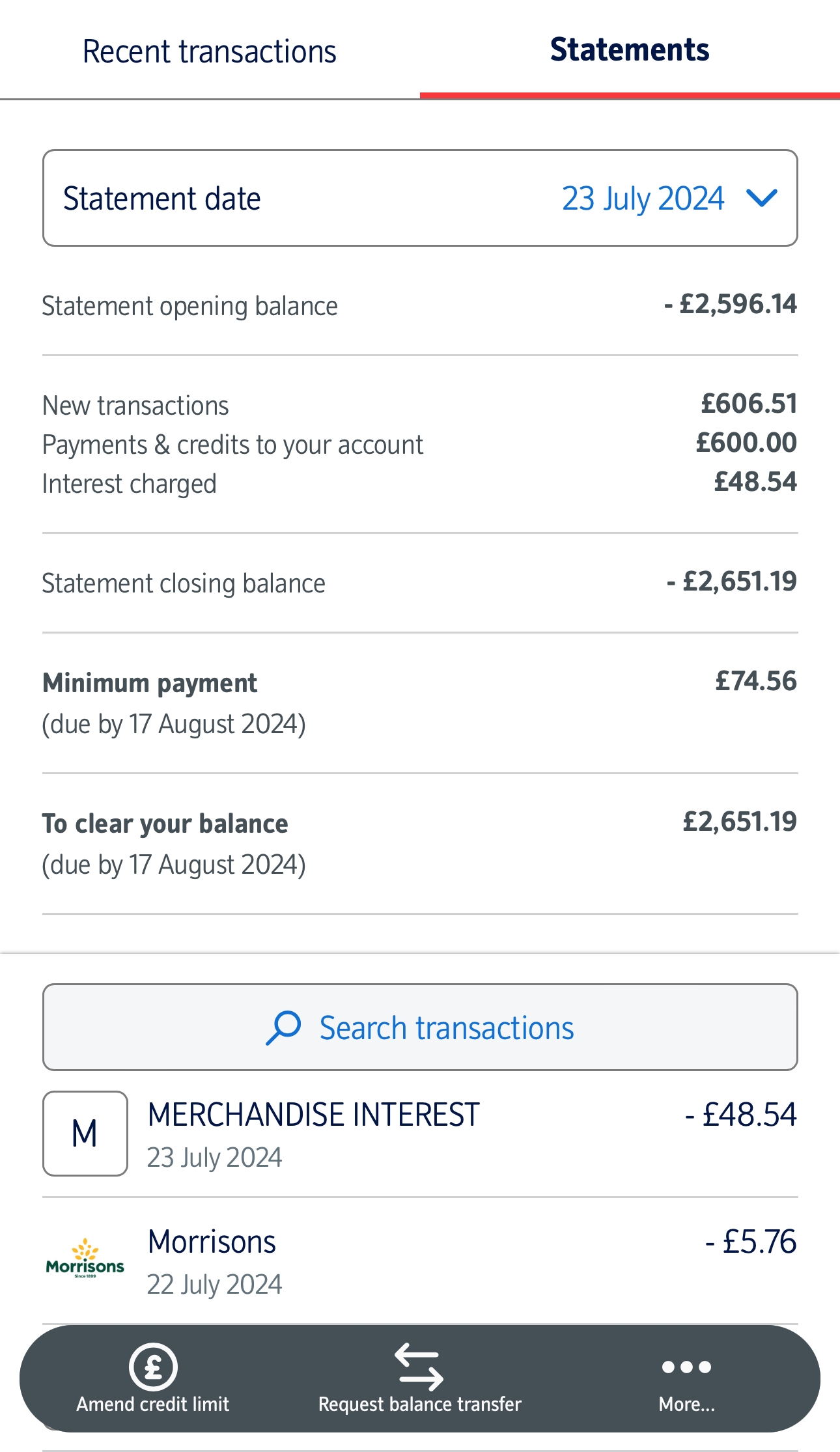Tap the pound sign credit limit icon

(x=153, y=1366)
